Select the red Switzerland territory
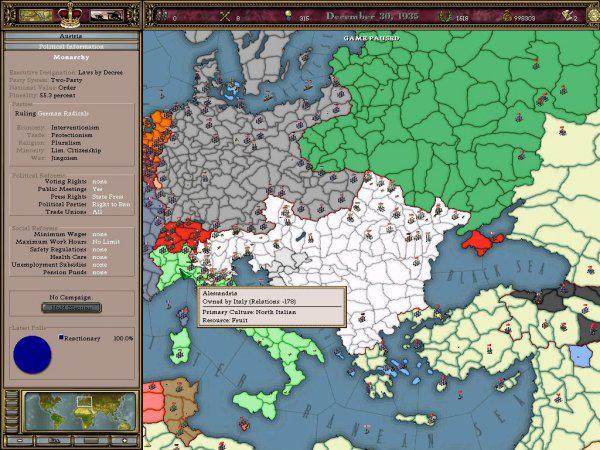 tap(181, 235)
